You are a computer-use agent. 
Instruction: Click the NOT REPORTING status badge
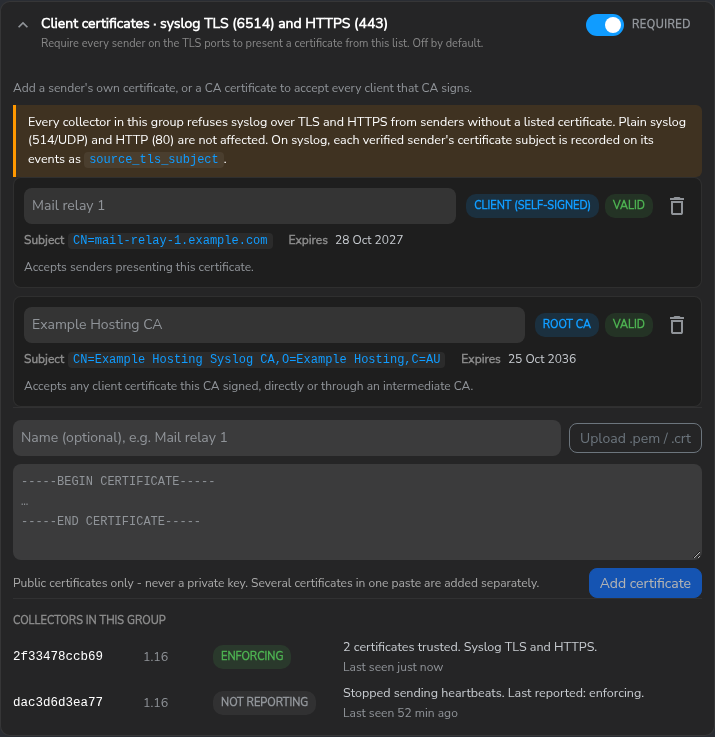coord(264,702)
